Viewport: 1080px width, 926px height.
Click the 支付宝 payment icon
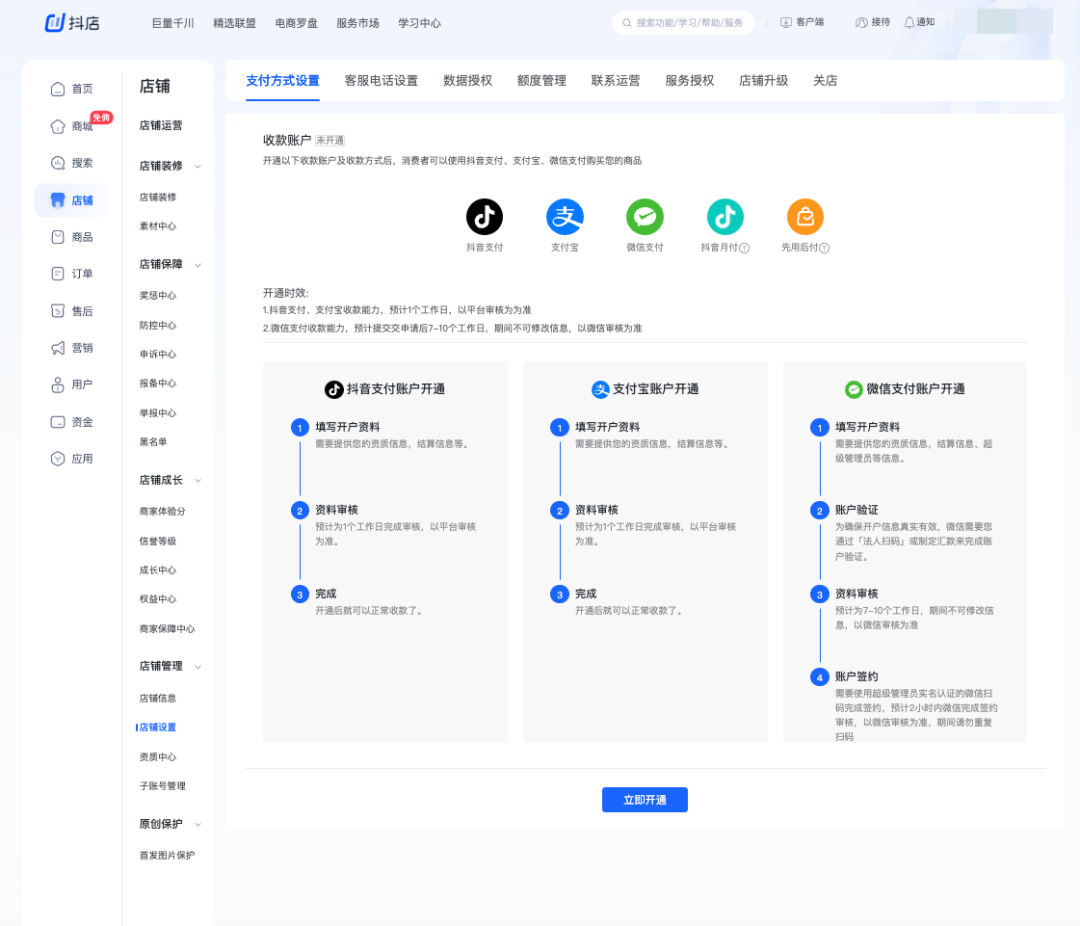[x=564, y=216]
